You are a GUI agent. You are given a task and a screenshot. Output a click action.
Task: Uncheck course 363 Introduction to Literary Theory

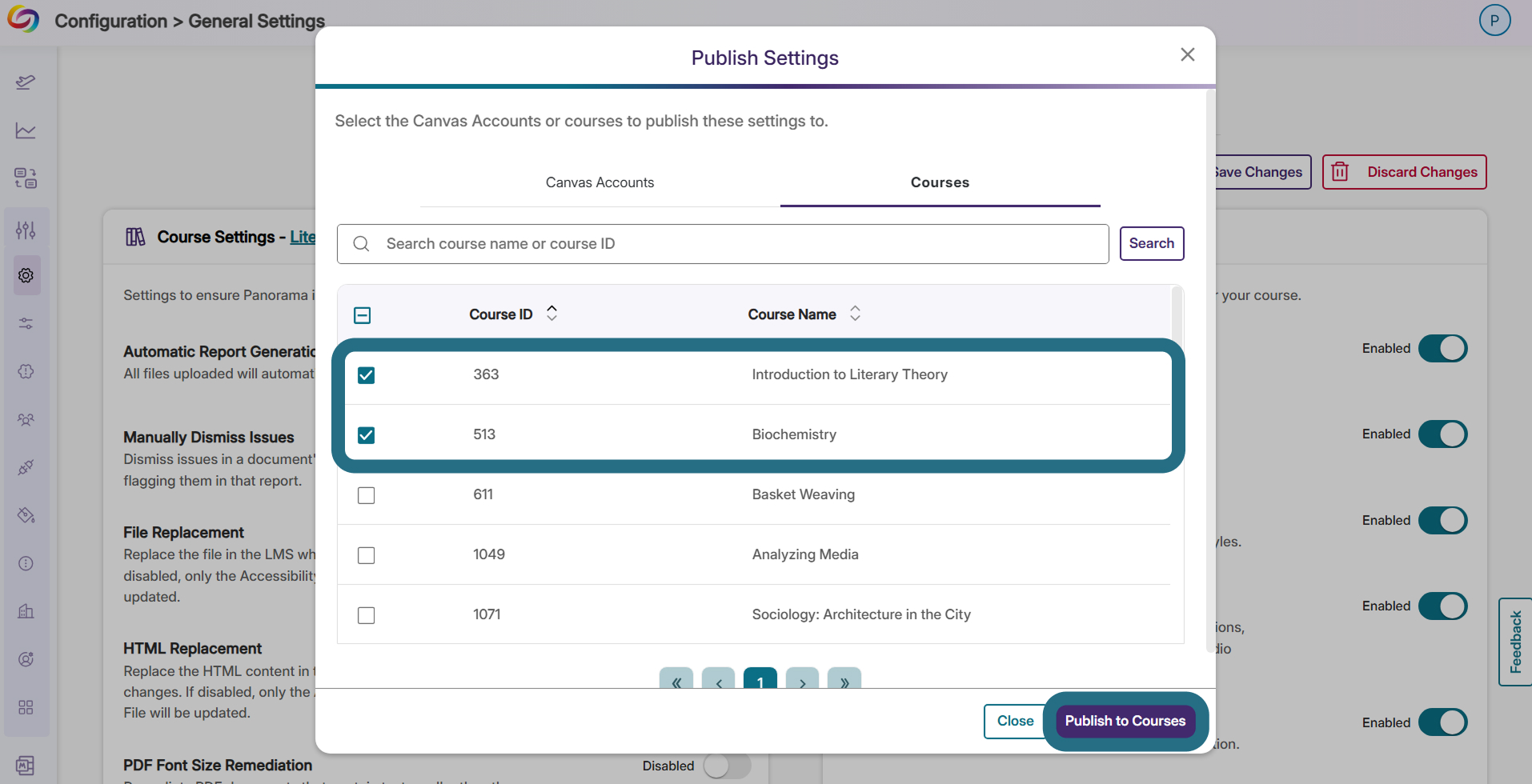pos(366,375)
